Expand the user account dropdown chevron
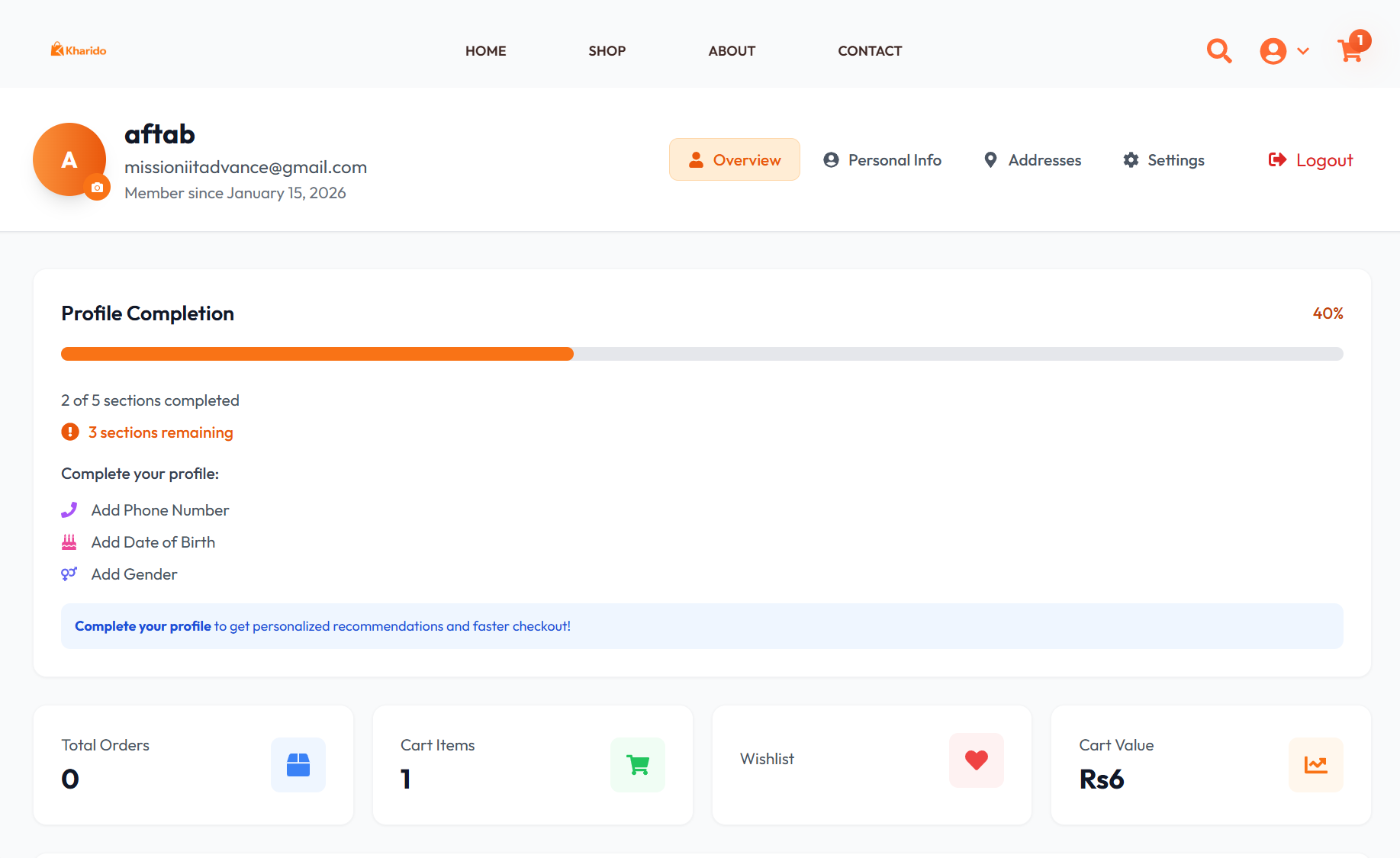 tap(1304, 50)
